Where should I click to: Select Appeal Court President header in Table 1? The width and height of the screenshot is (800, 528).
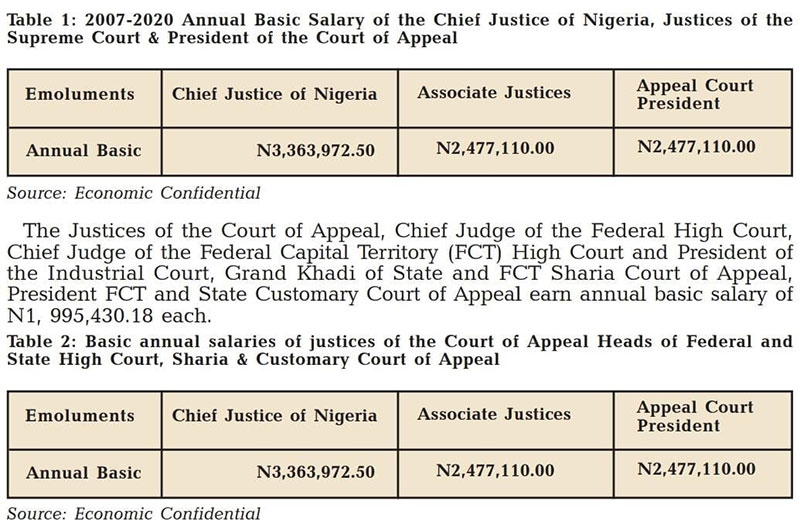click(695, 94)
